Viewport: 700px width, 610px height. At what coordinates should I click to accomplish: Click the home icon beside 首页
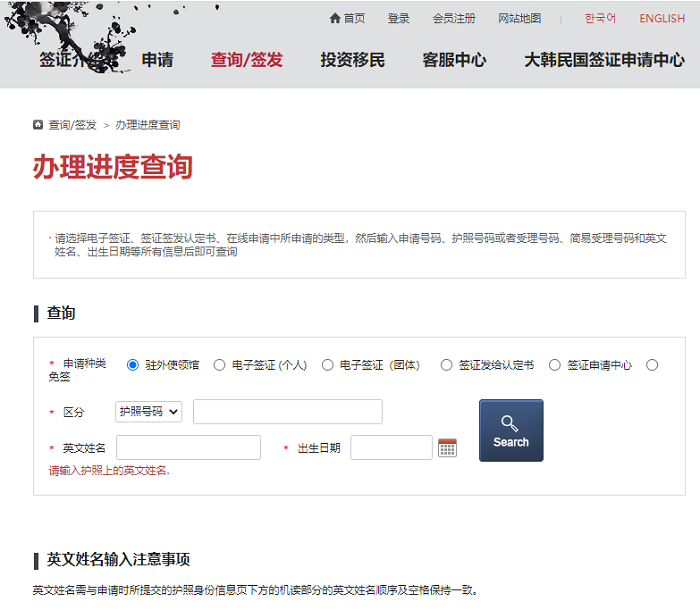[x=335, y=18]
